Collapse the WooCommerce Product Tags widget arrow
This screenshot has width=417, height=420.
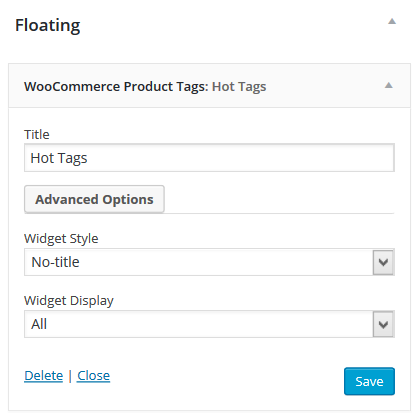point(388,85)
